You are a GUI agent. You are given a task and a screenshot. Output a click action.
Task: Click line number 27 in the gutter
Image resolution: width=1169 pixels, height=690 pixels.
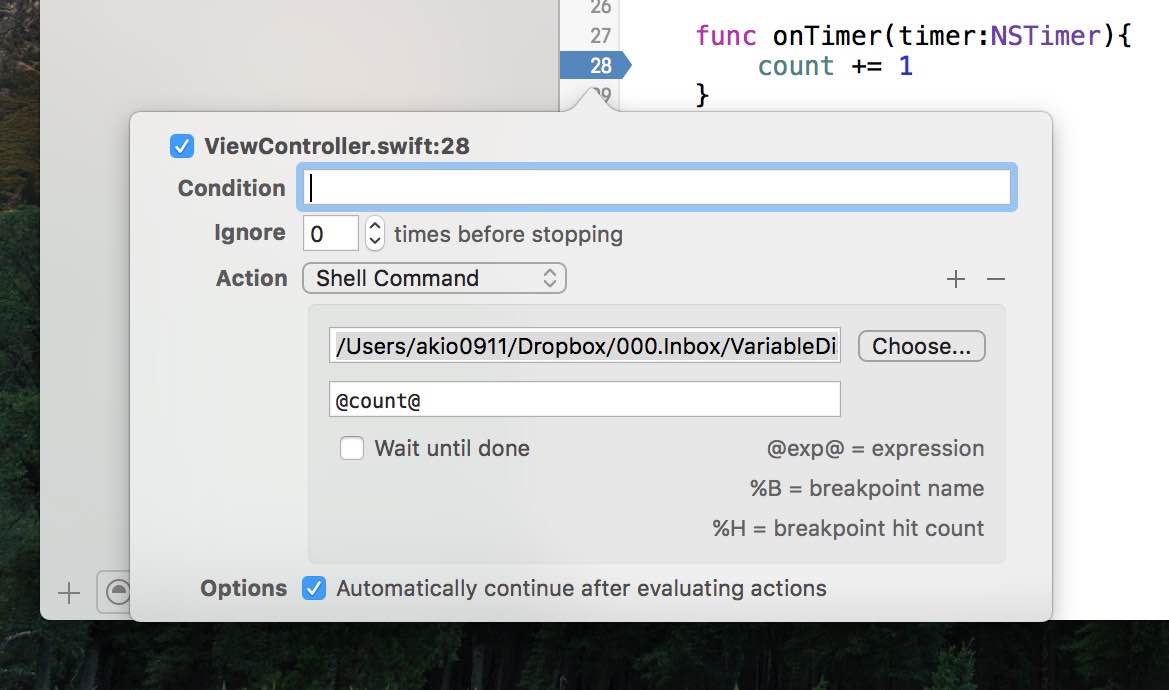(x=600, y=36)
